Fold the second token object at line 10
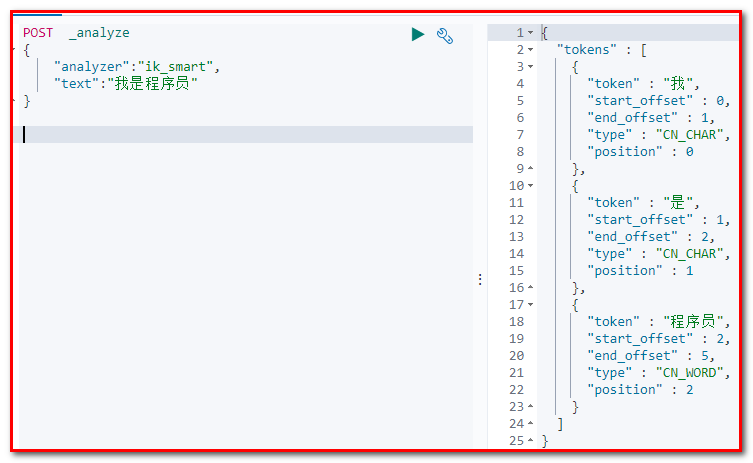 pyautogui.click(x=530, y=186)
